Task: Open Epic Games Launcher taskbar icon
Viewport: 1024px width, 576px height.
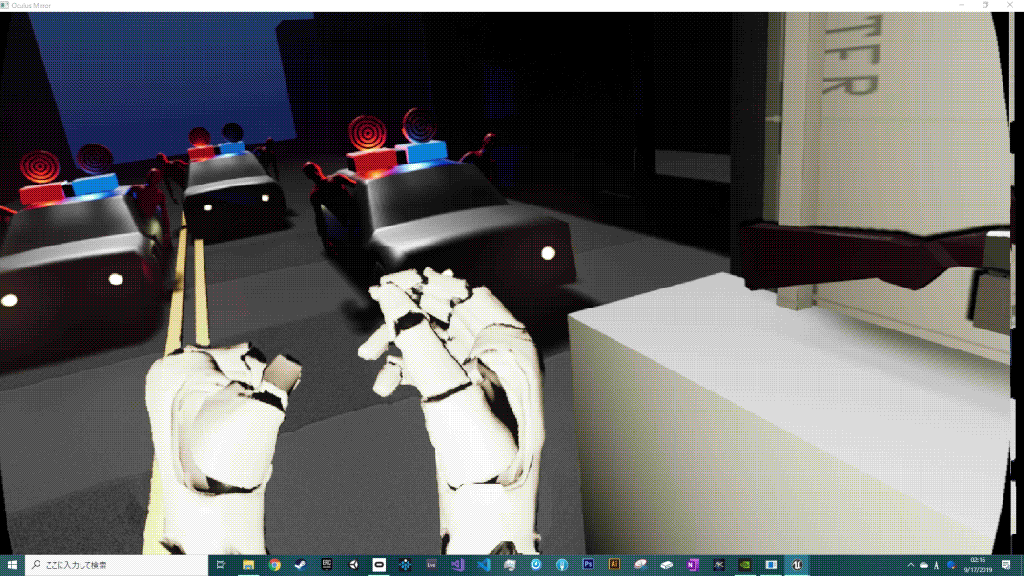Action: [326, 565]
